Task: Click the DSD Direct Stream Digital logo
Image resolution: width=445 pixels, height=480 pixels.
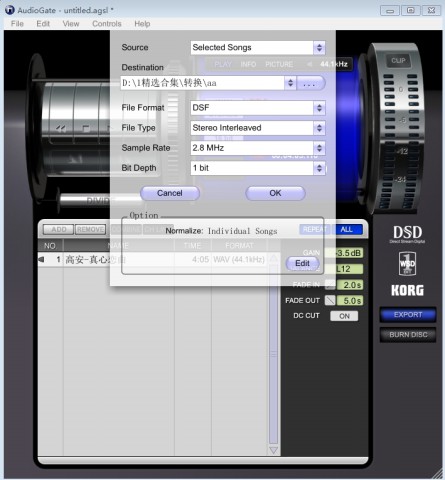Action: (x=407, y=234)
